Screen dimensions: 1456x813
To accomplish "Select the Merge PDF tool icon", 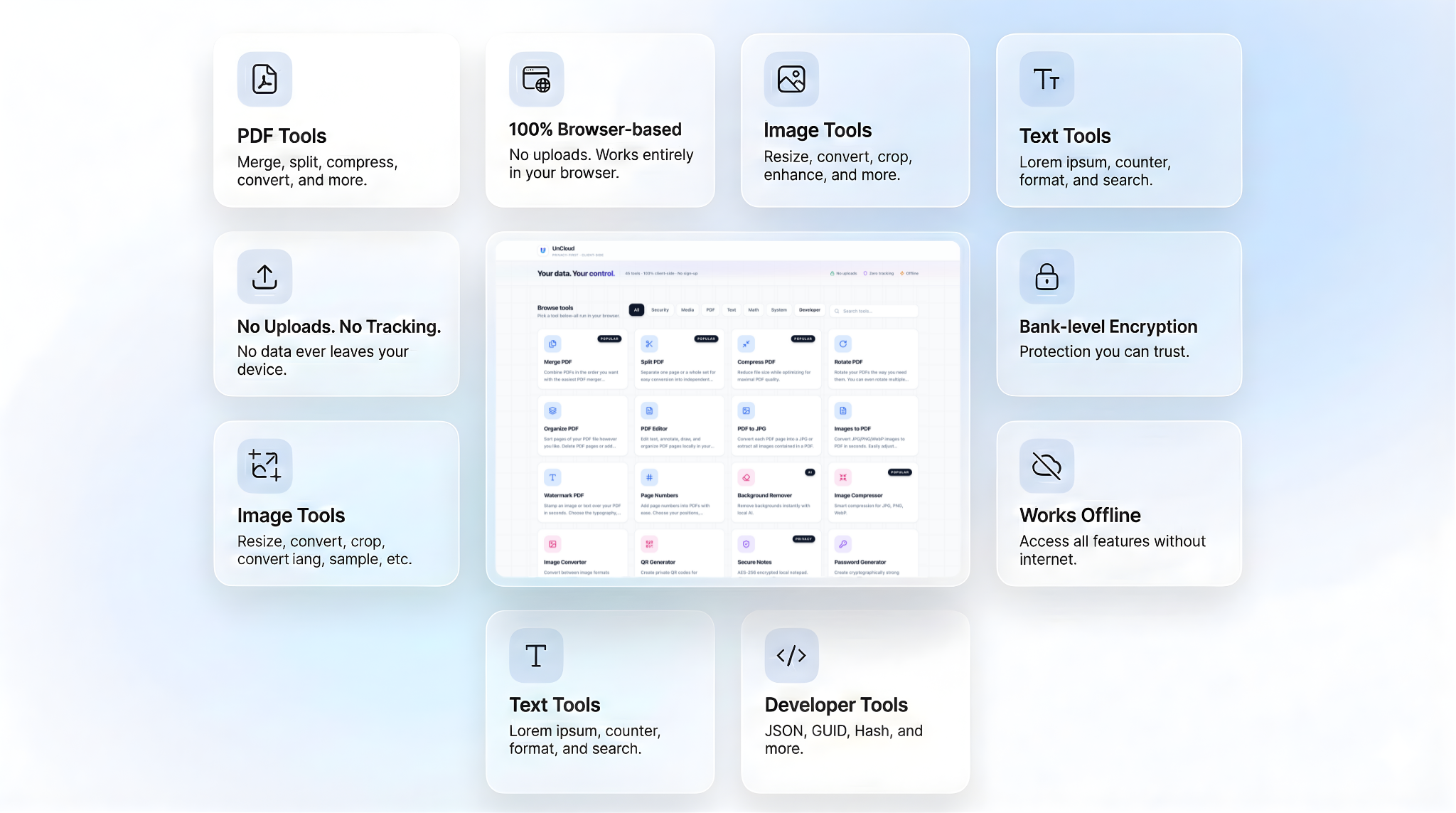I will tap(552, 344).
